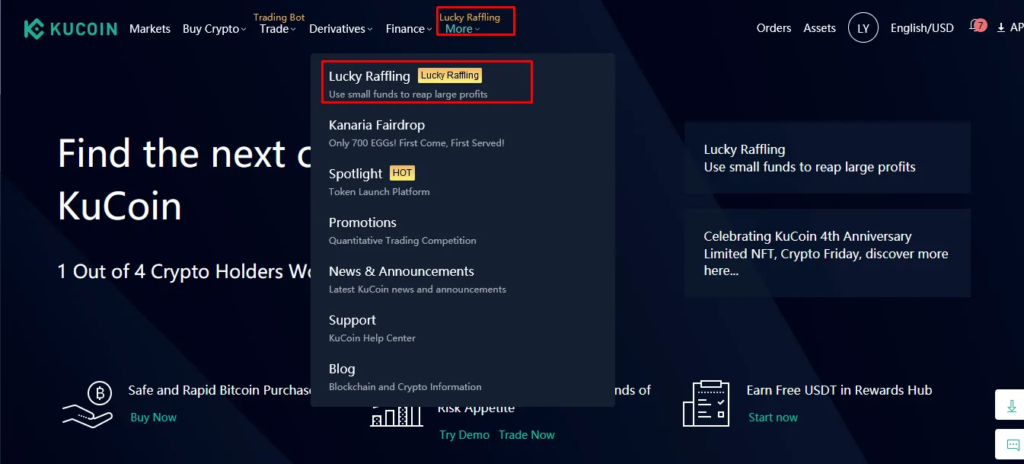Click the Trading Bot label above Trade

click(279, 18)
